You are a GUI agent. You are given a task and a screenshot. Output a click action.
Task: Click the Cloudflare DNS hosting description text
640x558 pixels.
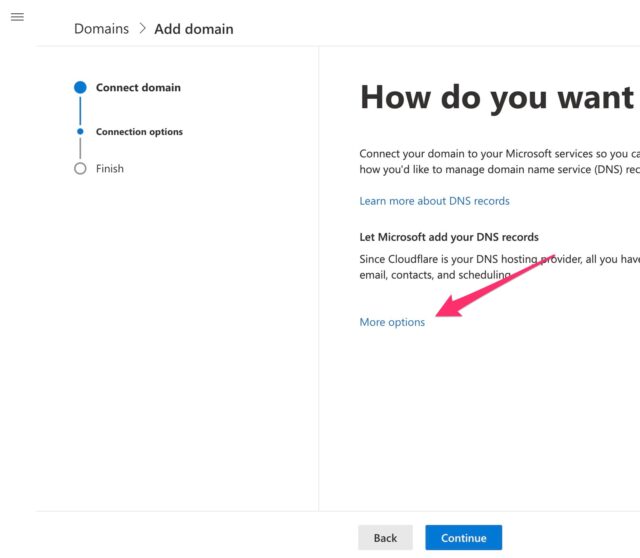coord(500,267)
